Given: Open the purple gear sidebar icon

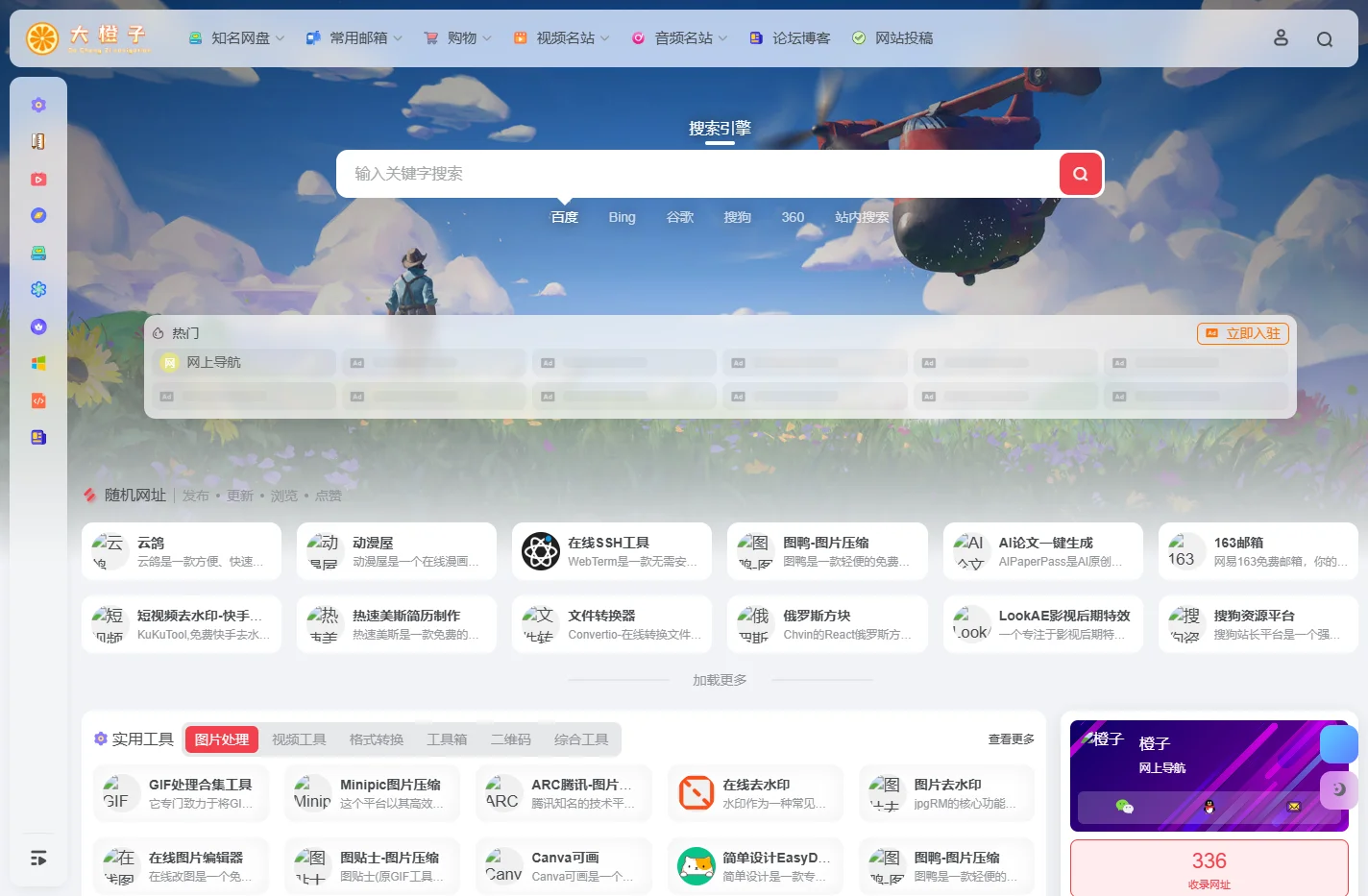Looking at the screenshot, I should 38,105.
